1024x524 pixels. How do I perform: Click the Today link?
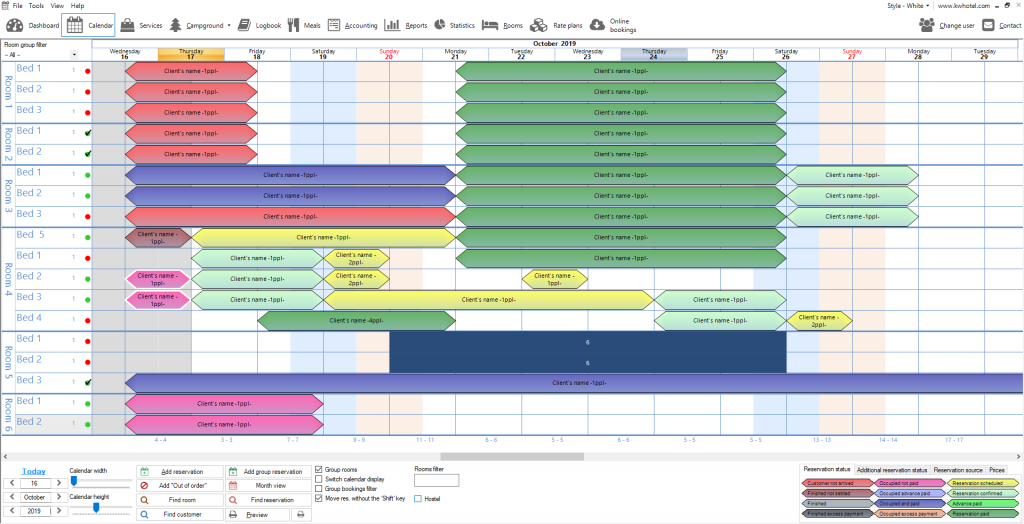point(34,471)
